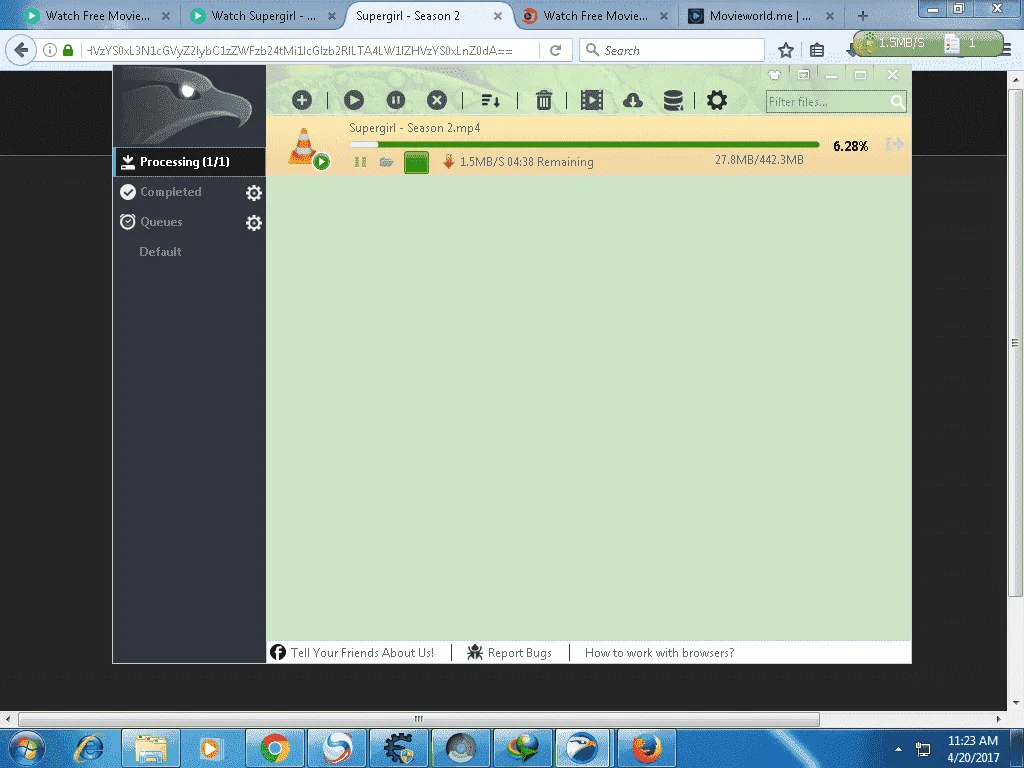Open Completed settings gear

[253, 193]
